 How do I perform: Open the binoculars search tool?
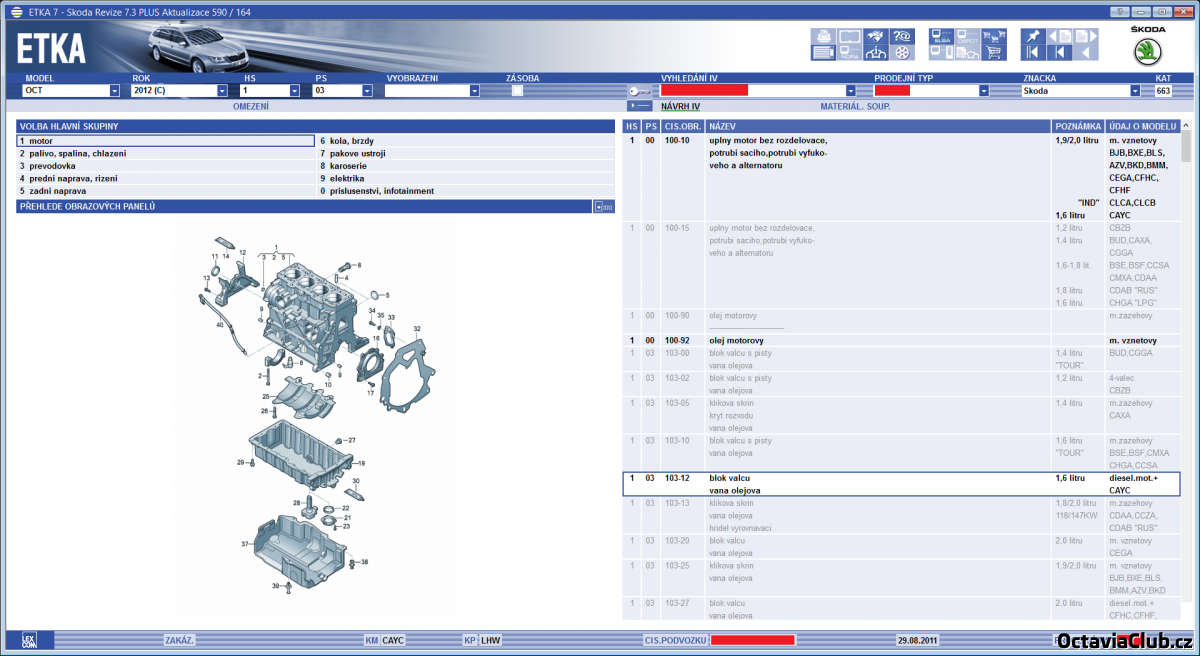876,36
